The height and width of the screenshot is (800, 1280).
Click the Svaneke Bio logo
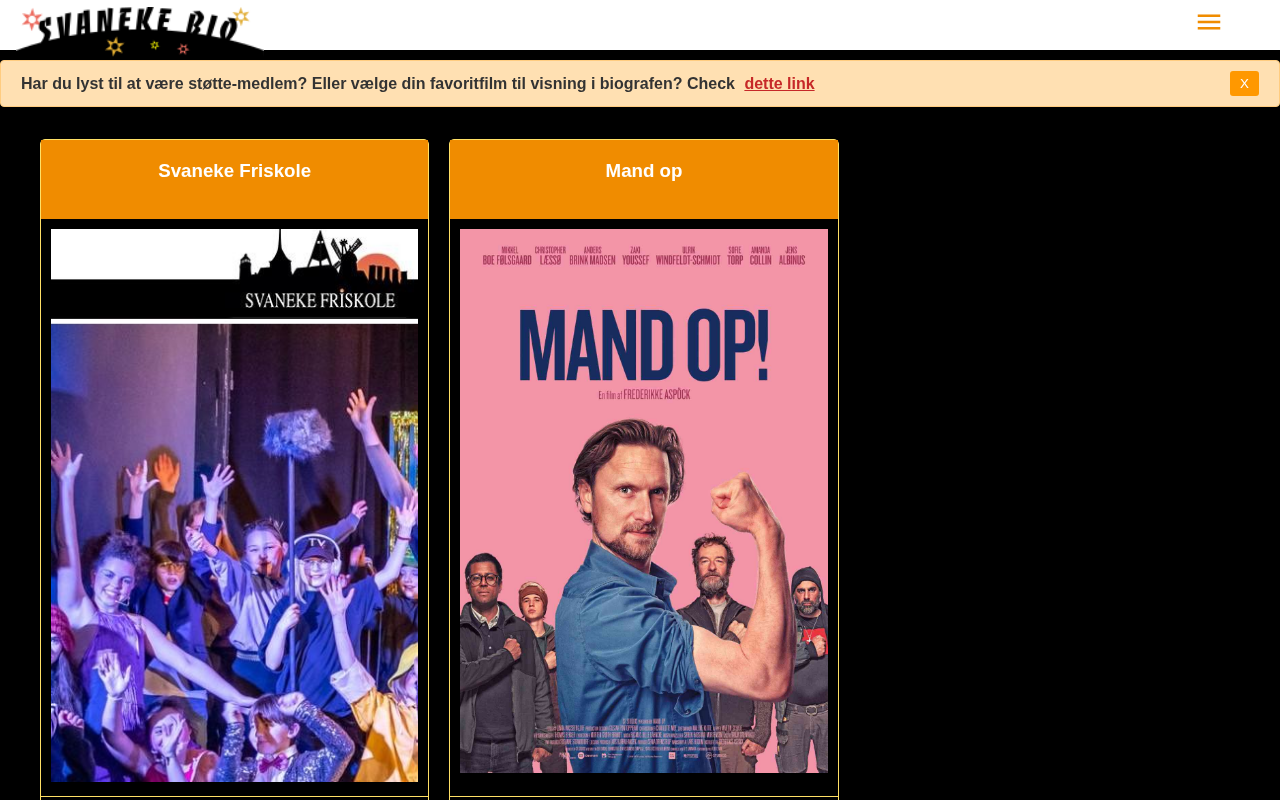click(x=139, y=29)
